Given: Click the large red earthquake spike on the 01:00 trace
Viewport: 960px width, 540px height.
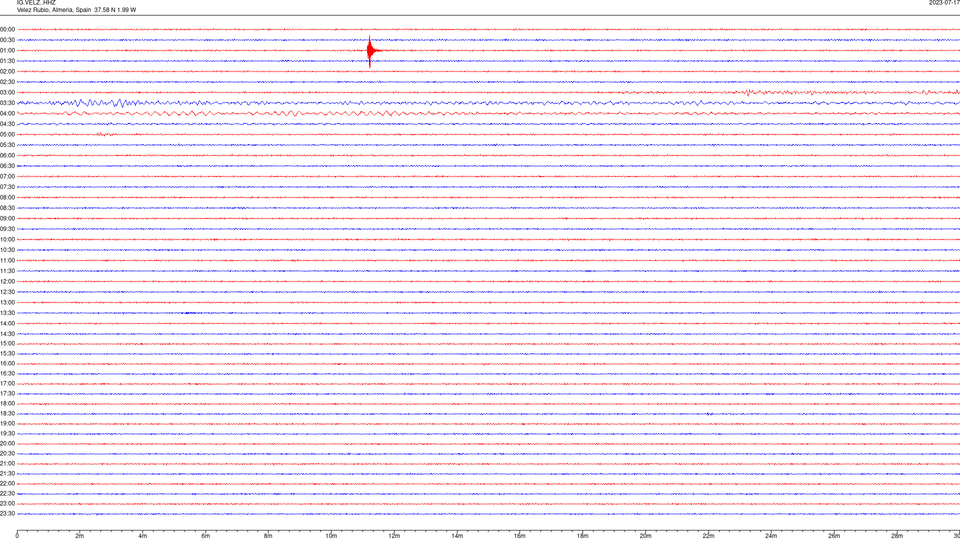Looking at the screenshot, I should 370,51.
